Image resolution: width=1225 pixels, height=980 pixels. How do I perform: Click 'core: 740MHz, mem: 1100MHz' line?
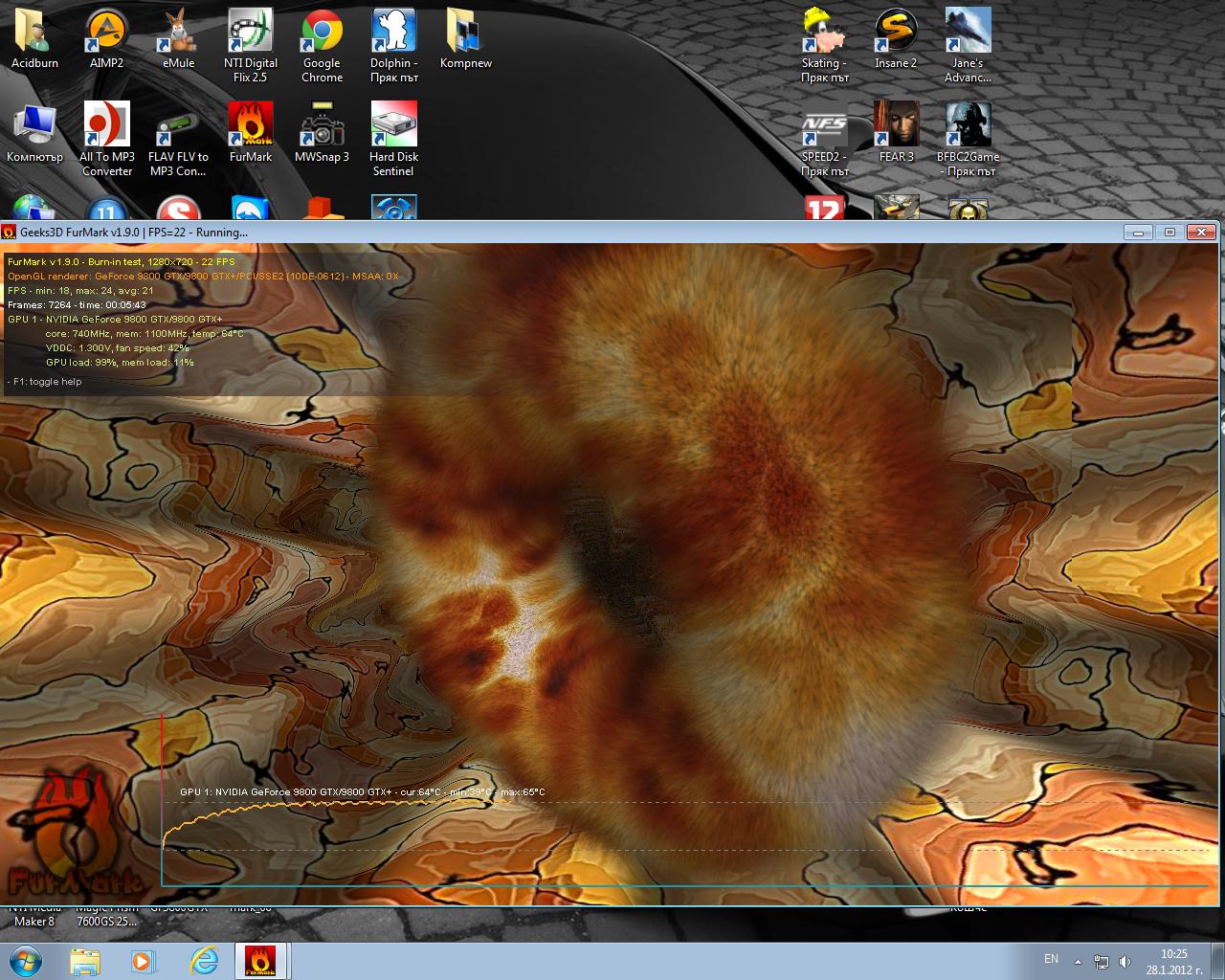pyautogui.click(x=145, y=334)
